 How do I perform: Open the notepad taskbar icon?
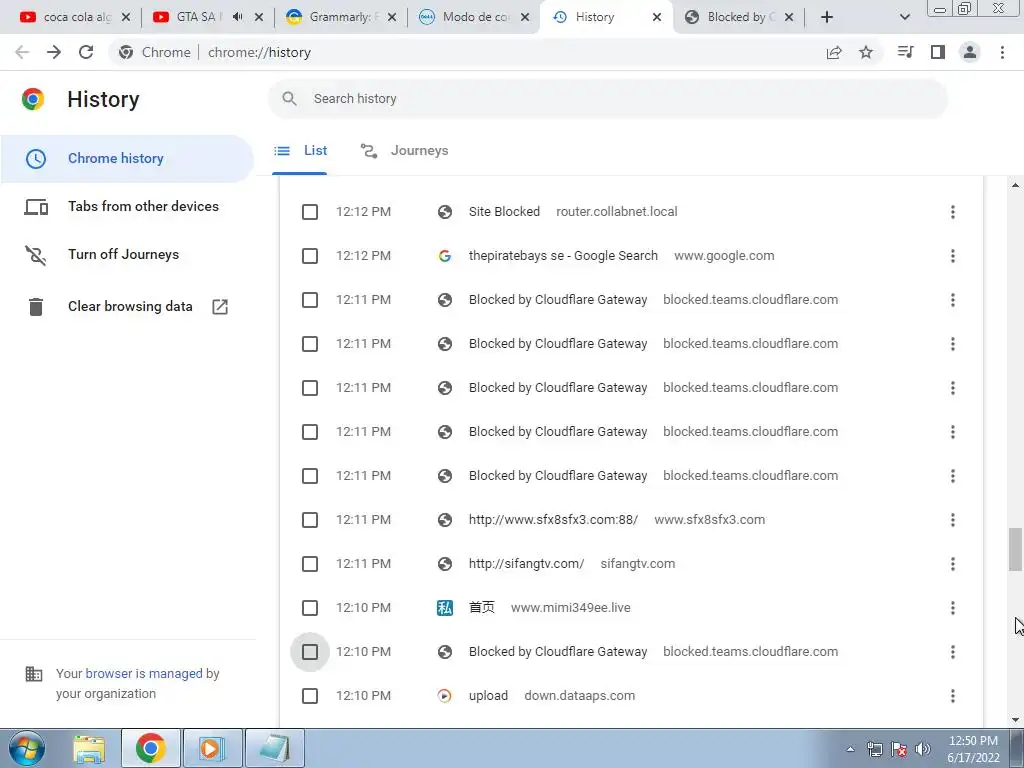(274, 748)
